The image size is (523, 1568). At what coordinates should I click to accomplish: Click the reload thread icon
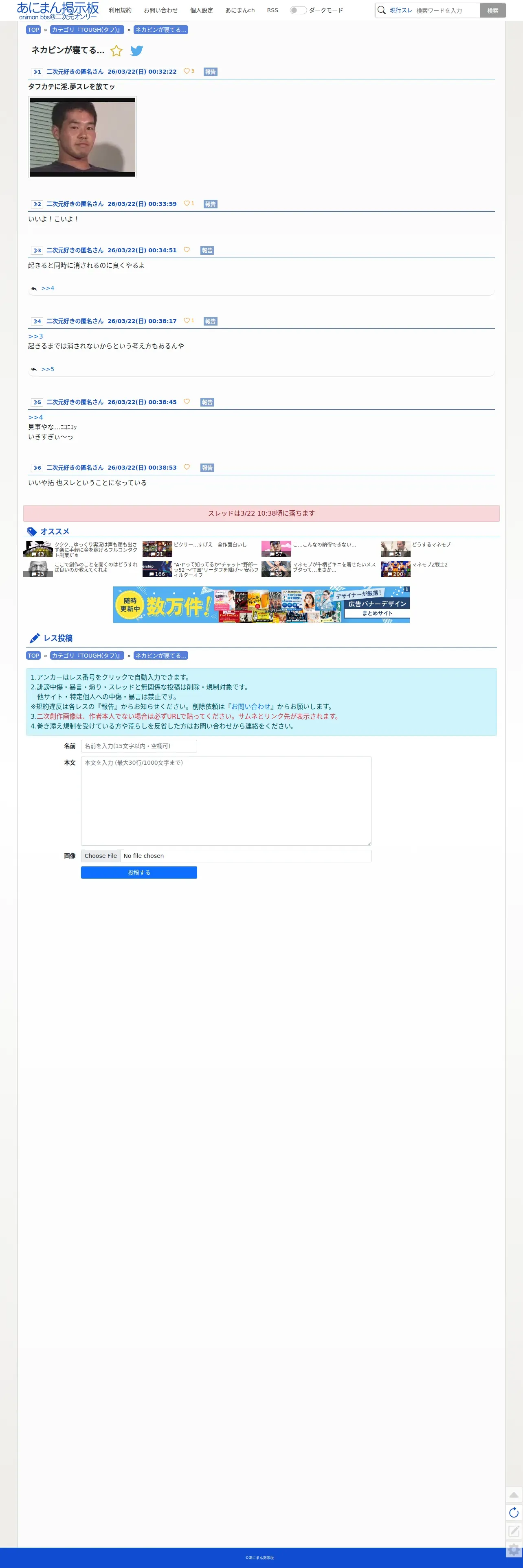click(x=514, y=1513)
